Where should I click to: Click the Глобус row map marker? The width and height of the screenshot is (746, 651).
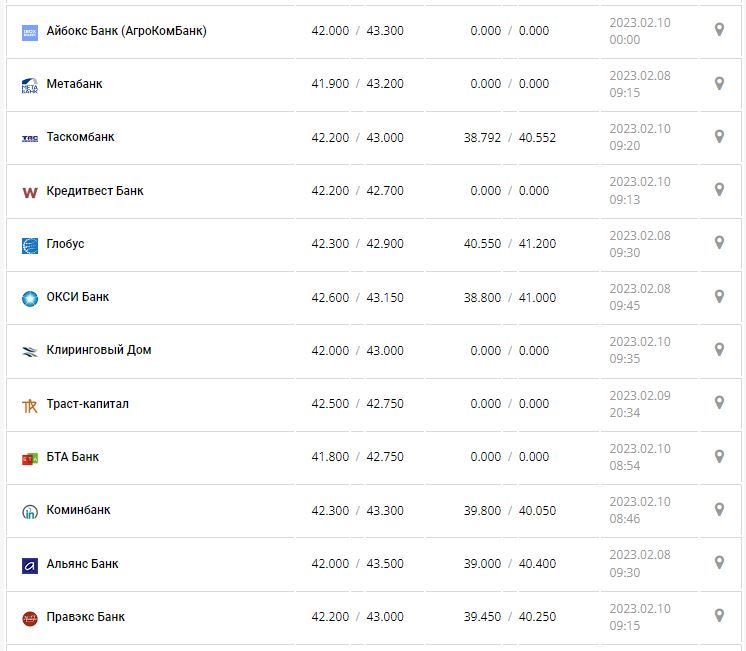coord(719,243)
